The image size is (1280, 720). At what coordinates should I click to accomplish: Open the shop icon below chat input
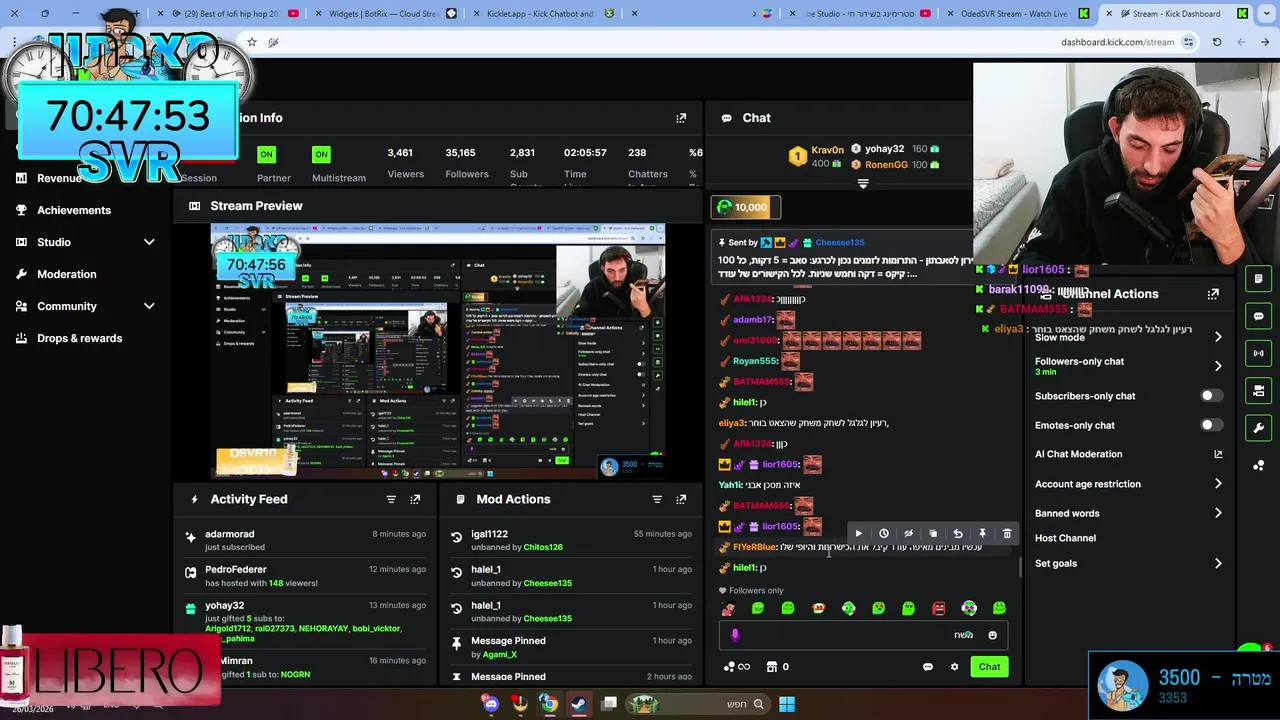coord(771,667)
